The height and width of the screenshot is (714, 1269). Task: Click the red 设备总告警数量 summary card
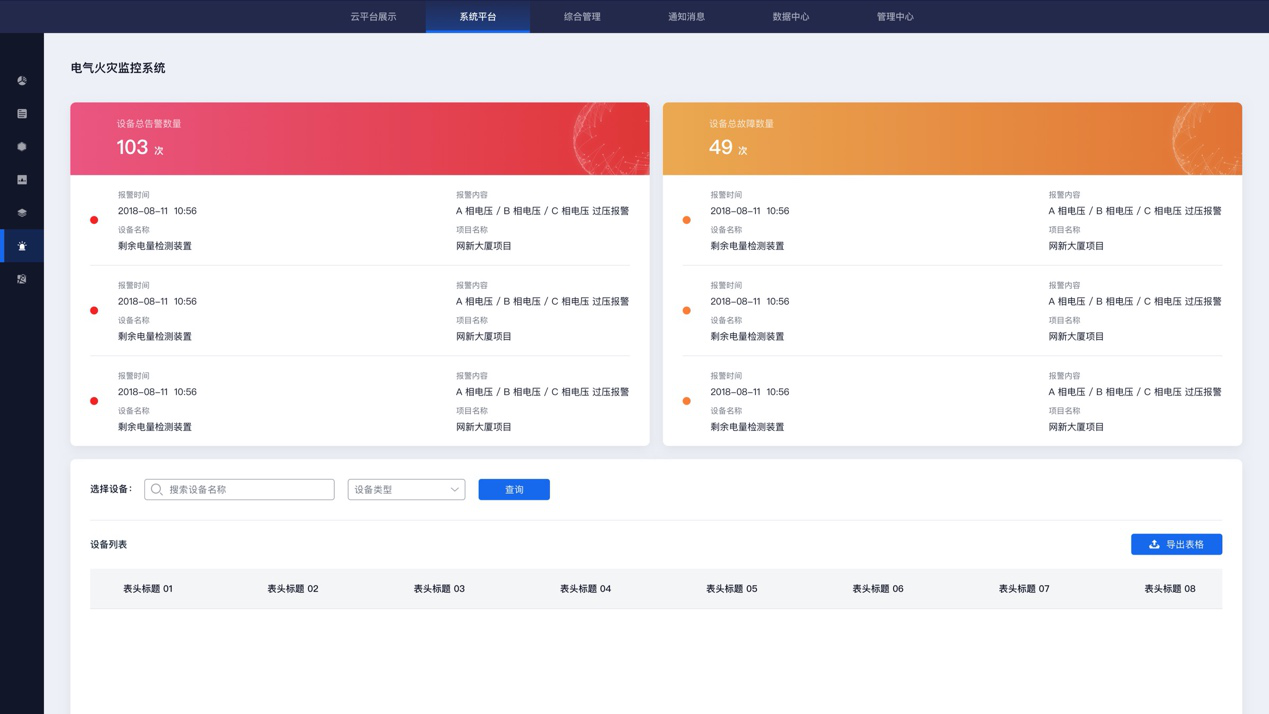click(359, 139)
